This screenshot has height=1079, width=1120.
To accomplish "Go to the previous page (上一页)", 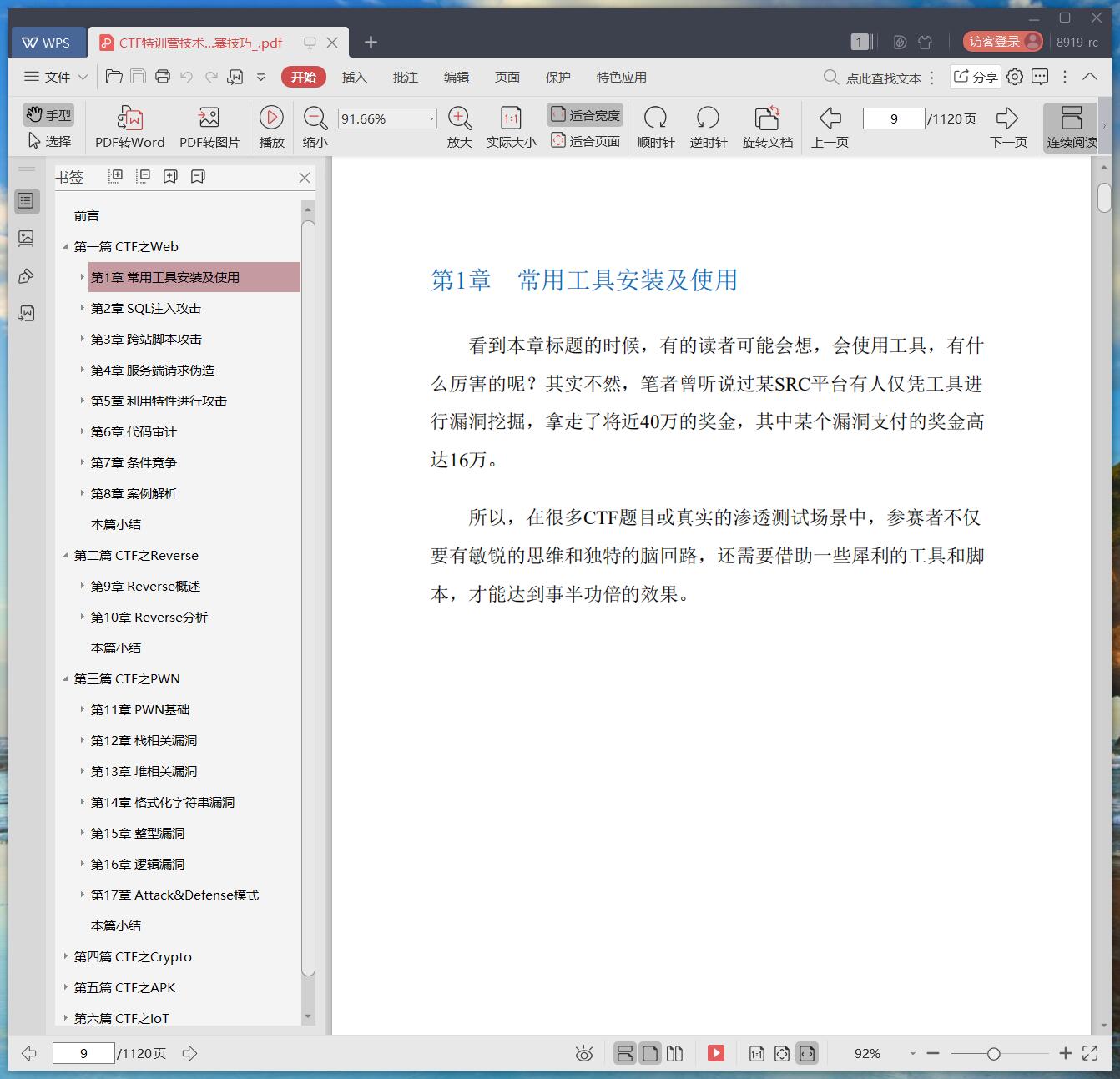I will (x=830, y=127).
